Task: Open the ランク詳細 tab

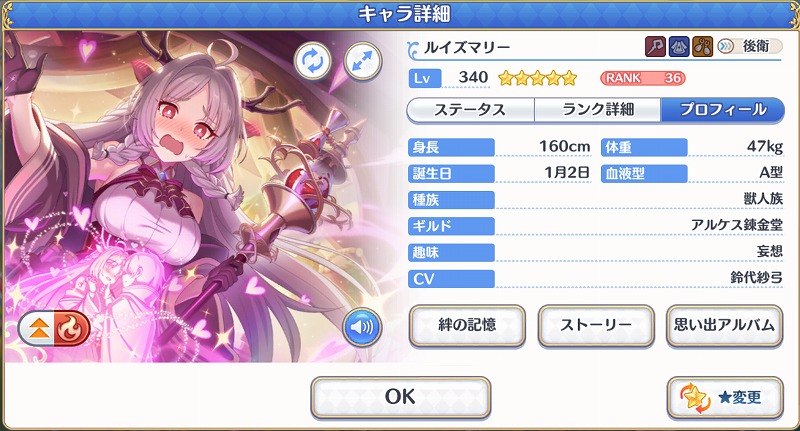Action: pyautogui.click(x=597, y=110)
